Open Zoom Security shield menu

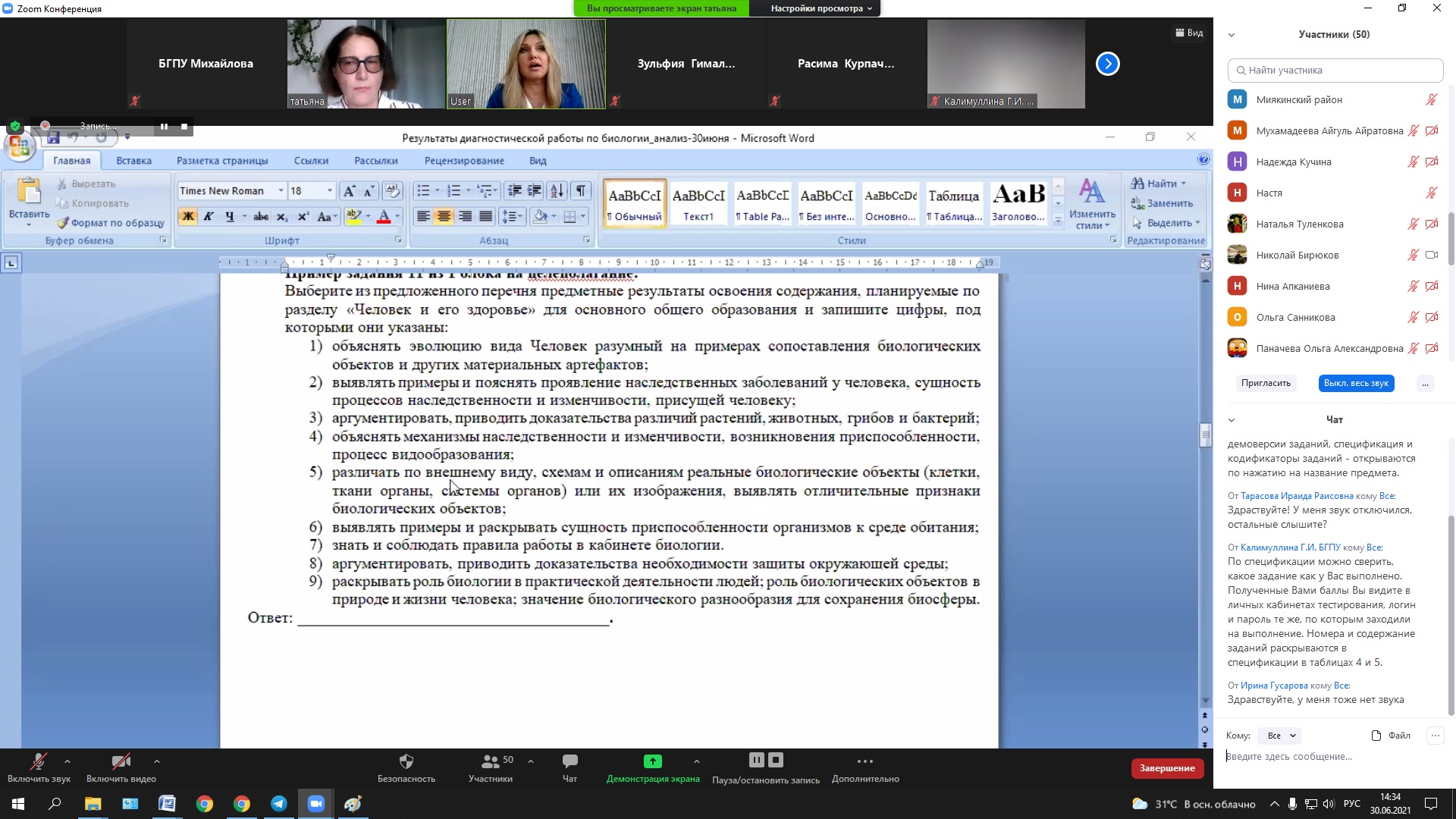[x=406, y=761]
